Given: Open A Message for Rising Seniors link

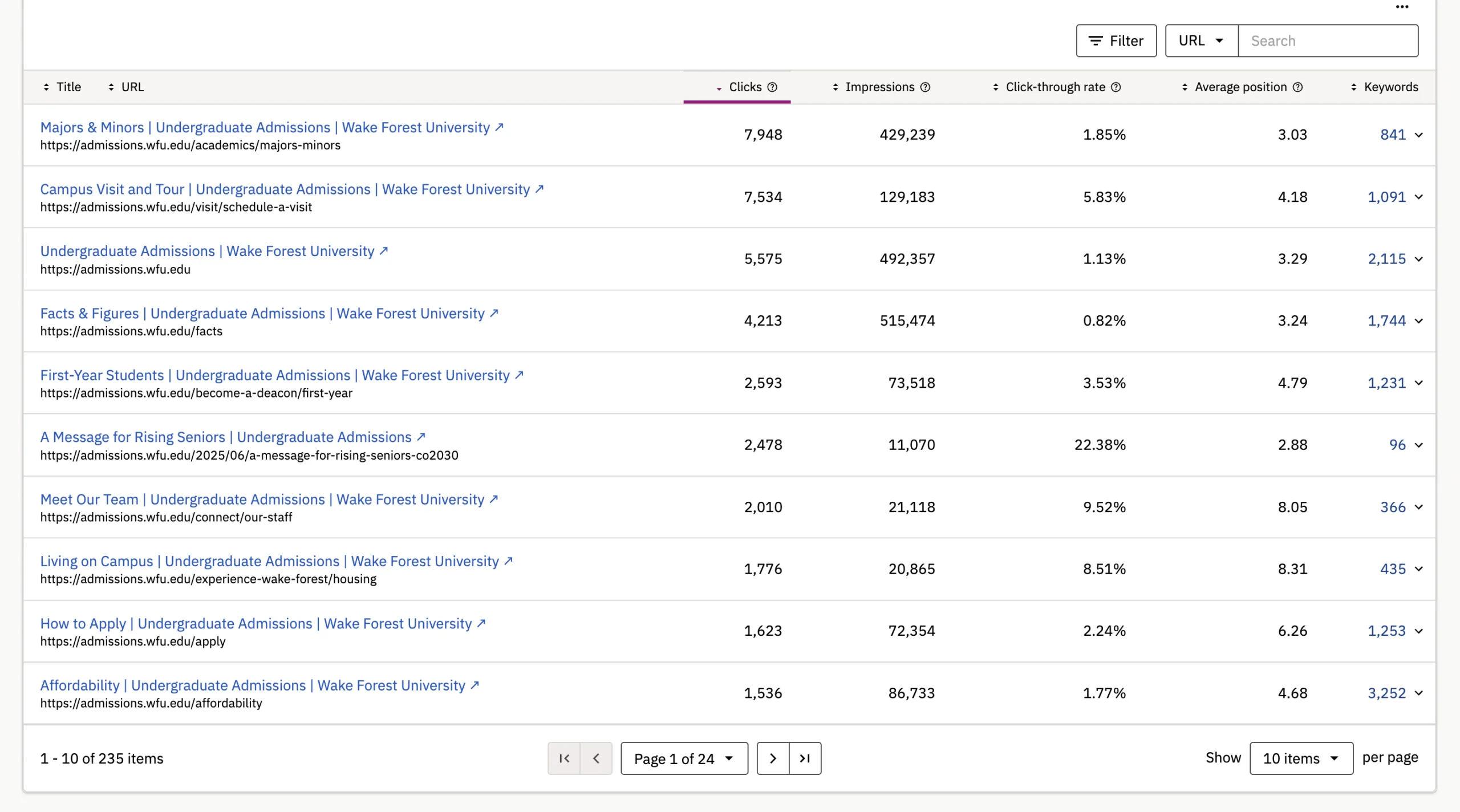Looking at the screenshot, I should [x=232, y=437].
